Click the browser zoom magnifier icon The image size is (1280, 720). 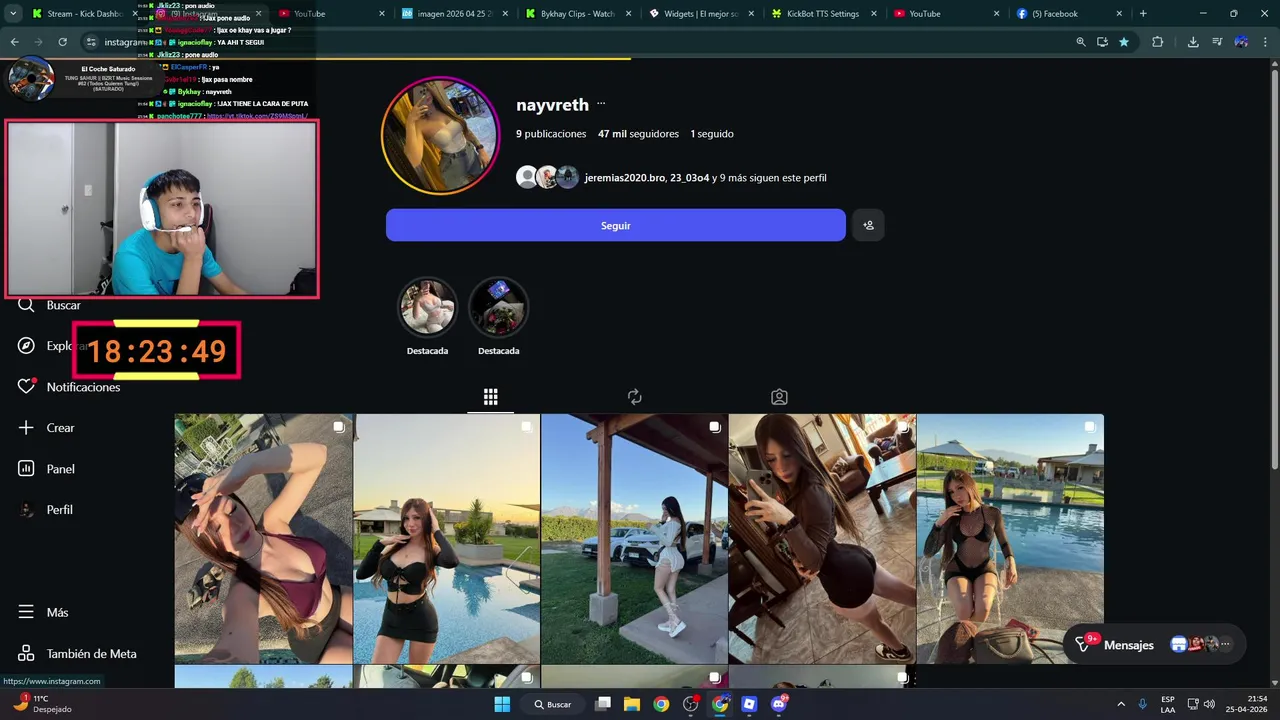[x=1080, y=42]
